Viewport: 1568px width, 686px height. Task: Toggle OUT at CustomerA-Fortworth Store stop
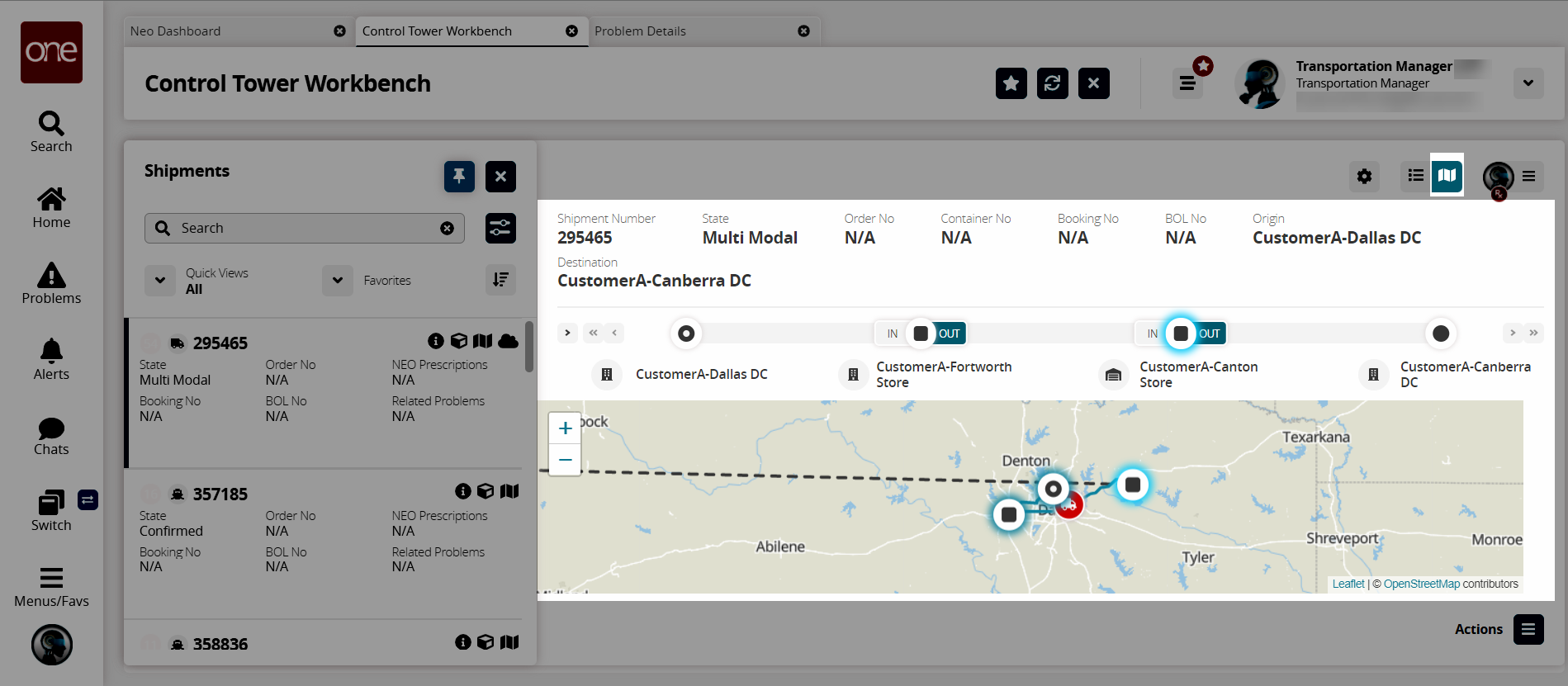950,334
